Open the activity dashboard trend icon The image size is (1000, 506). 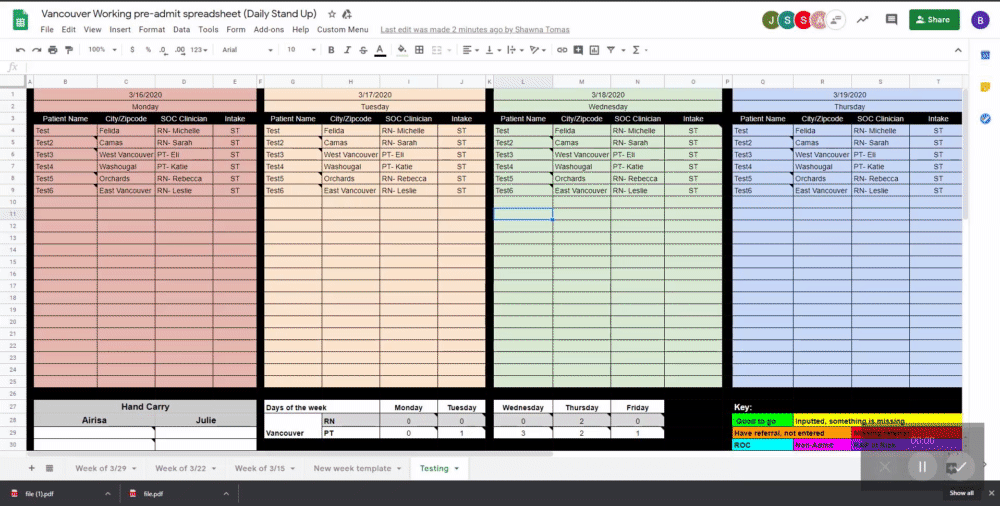point(862,20)
